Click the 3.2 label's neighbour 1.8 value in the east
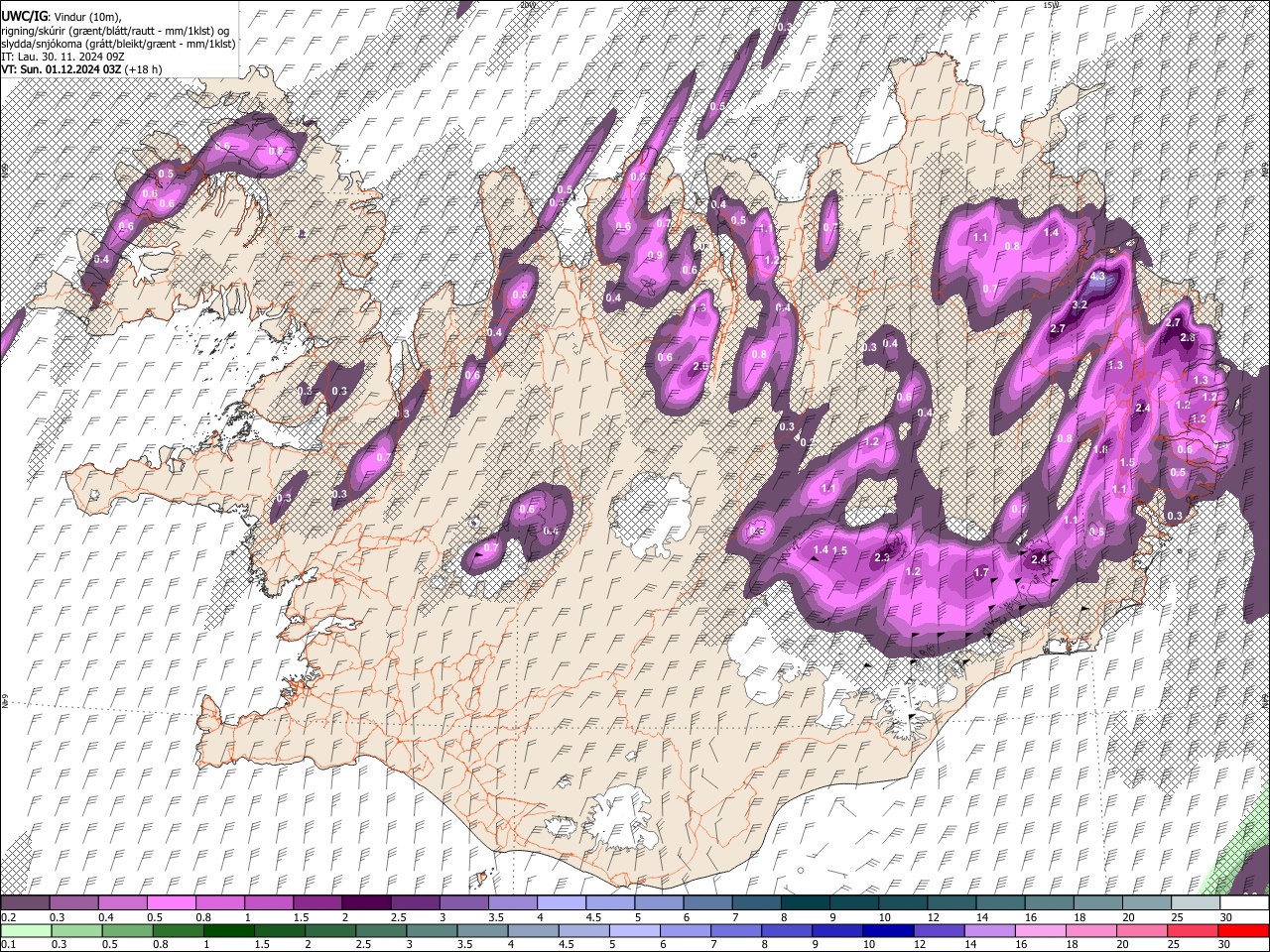 1100,450
